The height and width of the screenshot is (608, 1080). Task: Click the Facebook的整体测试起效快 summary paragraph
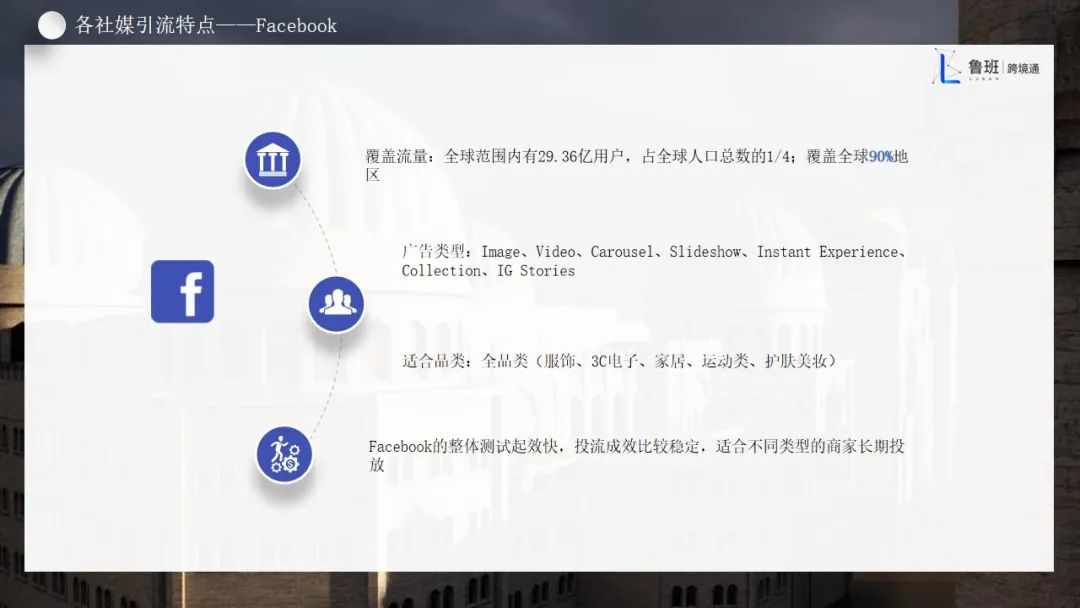pyautogui.click(x=636, y=455)
